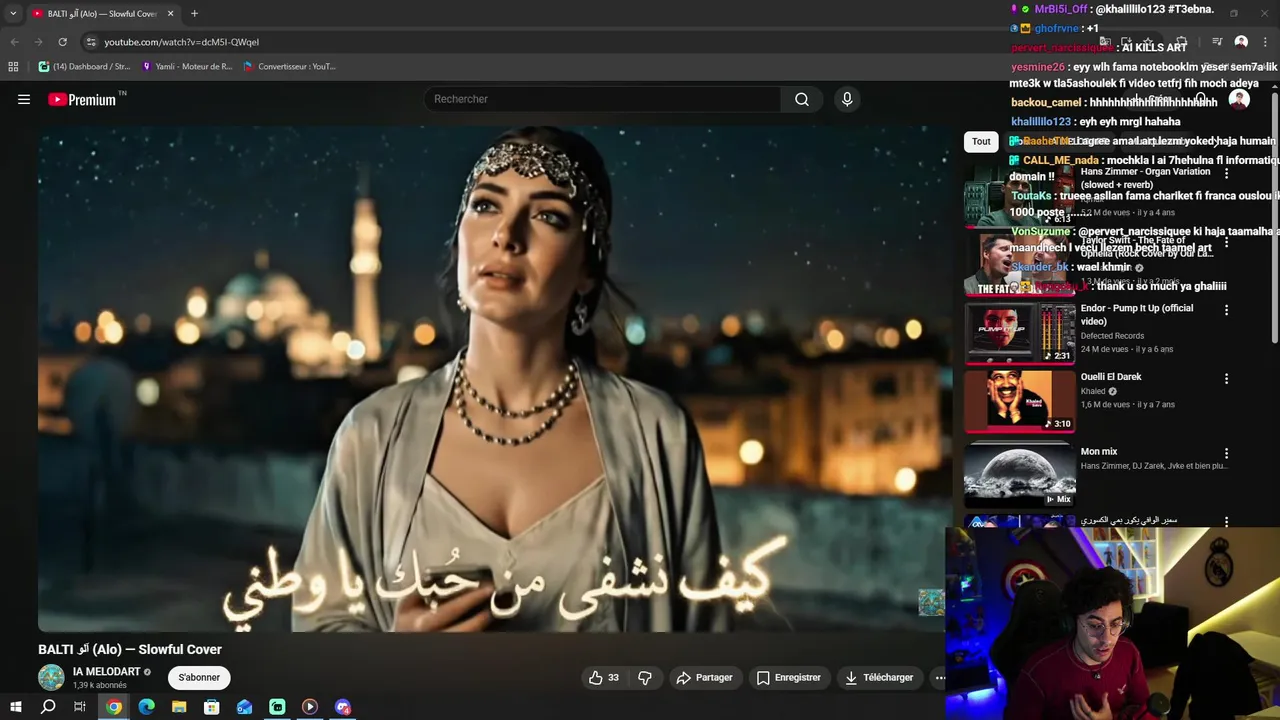The width and height of the screenshot is (1280, 720).
Task: Open Mon mix title link
Action: [x=1099, y=452]
